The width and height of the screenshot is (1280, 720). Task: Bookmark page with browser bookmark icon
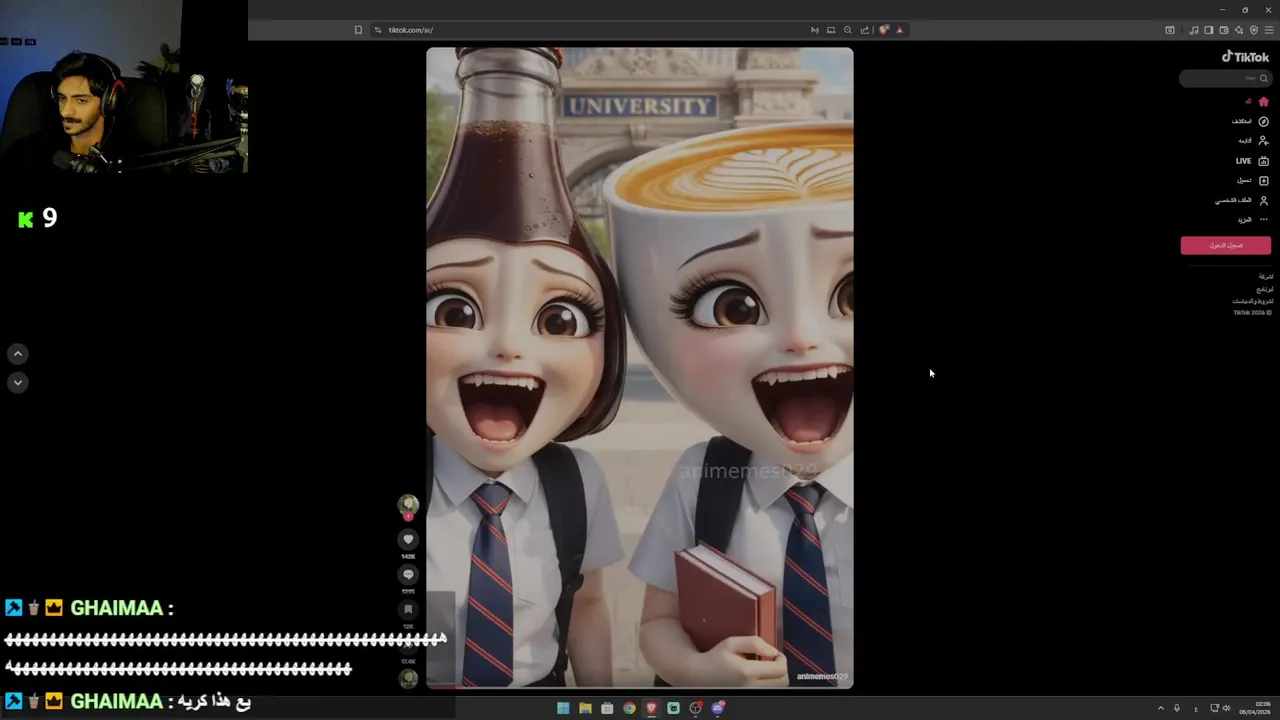[358, 30]
